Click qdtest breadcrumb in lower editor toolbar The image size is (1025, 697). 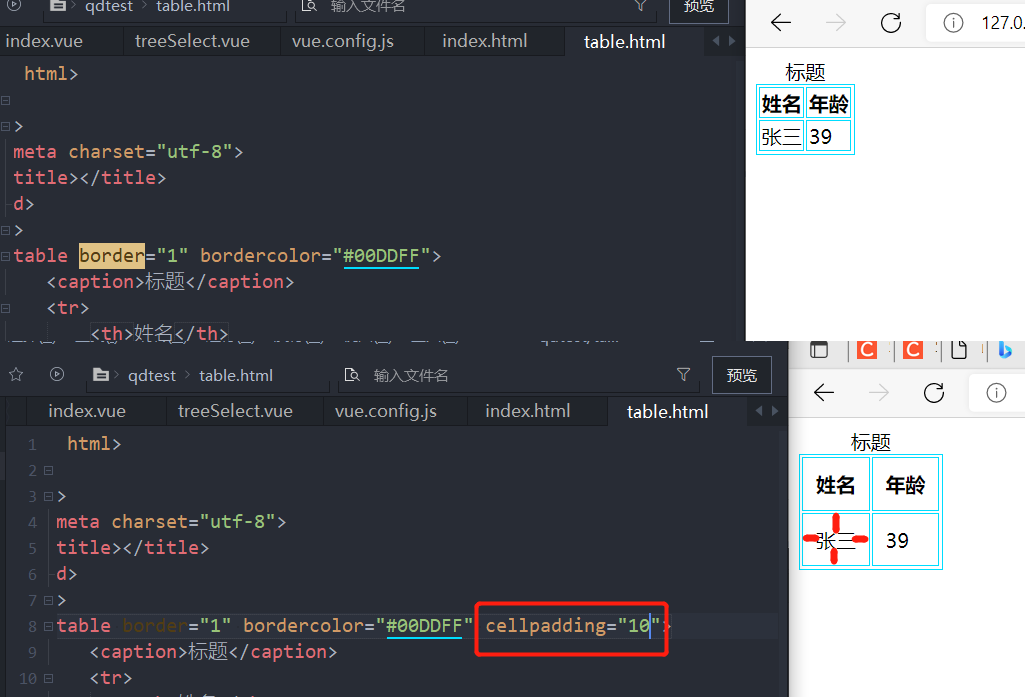tap(152, 375)
